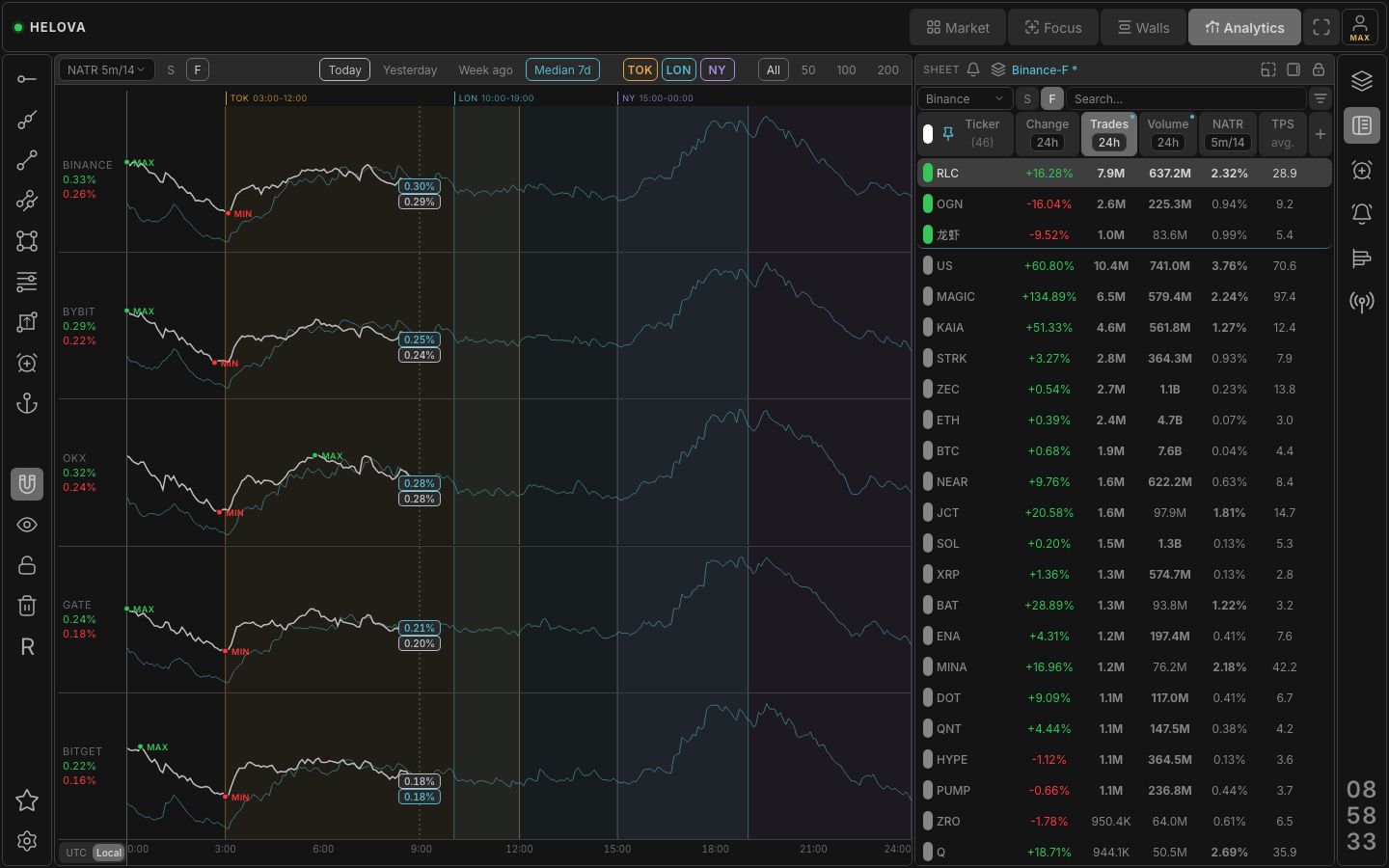1389x868 pixels.
Task: Select the measure/export box tool
Action: (27, 322)
